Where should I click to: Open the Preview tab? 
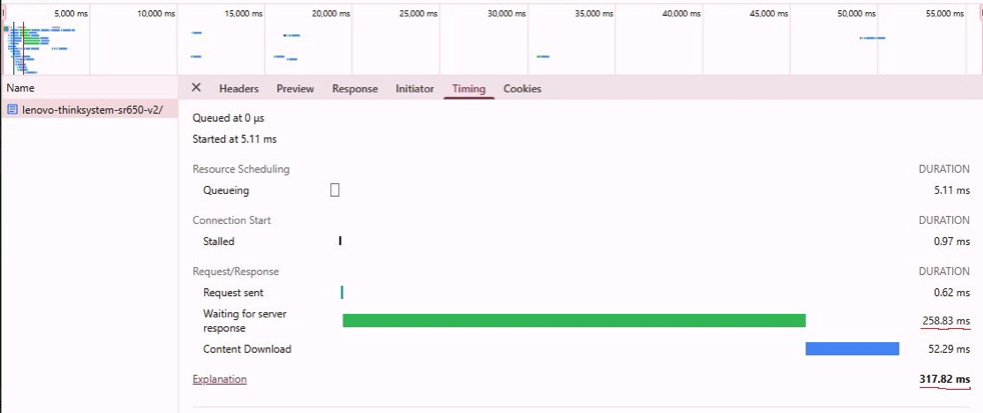click(295, 89)
